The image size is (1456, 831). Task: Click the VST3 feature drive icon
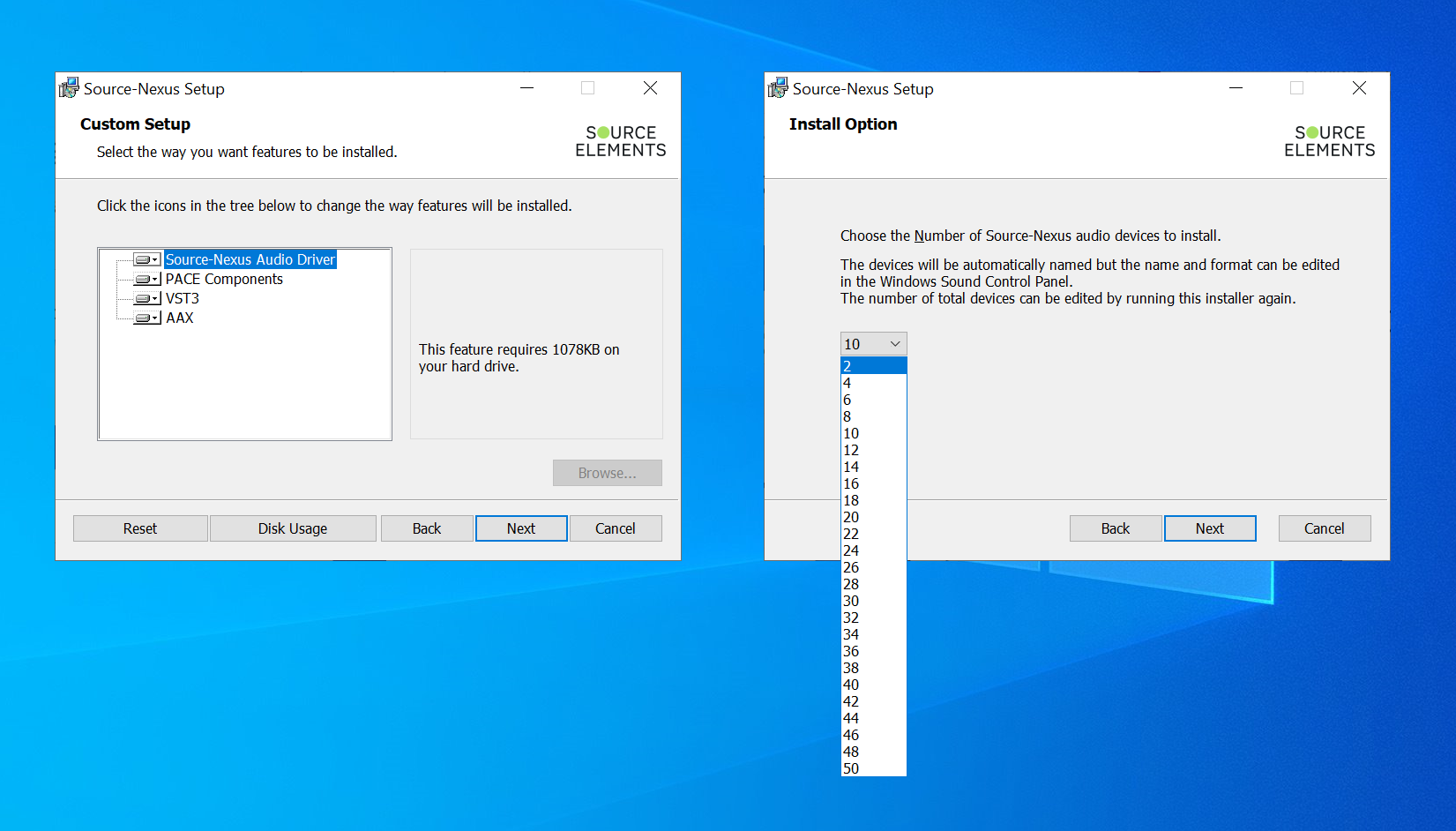point(146,298)
